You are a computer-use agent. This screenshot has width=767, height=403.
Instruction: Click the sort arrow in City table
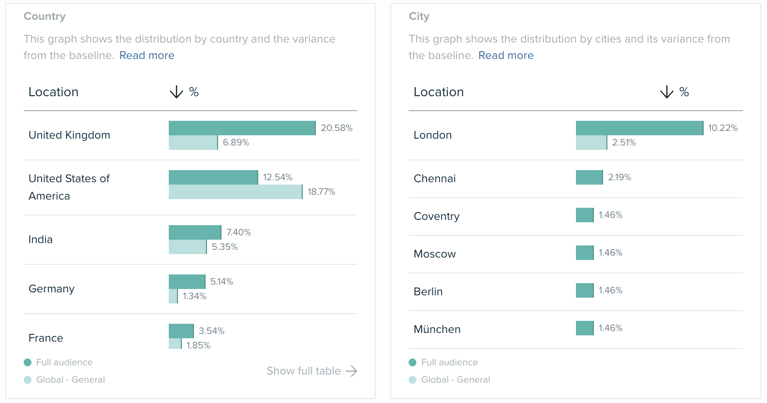point(667,92)
